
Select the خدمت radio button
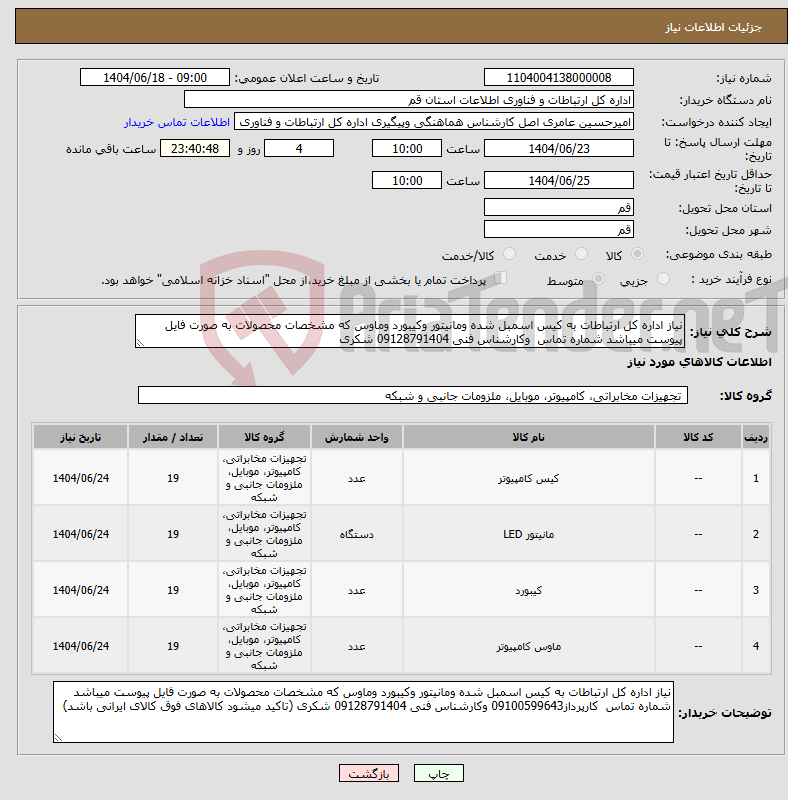point(581,254)
